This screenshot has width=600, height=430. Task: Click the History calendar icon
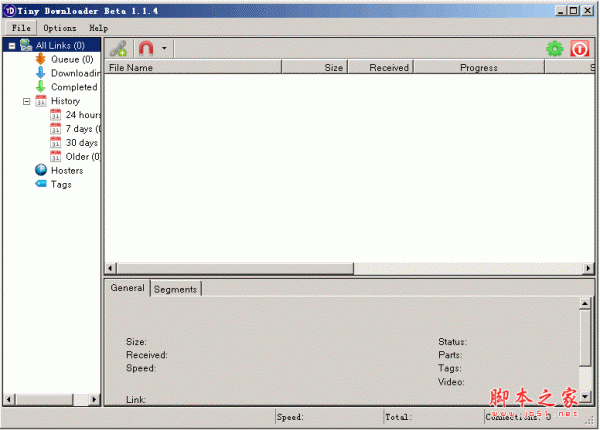click(41, 101)
